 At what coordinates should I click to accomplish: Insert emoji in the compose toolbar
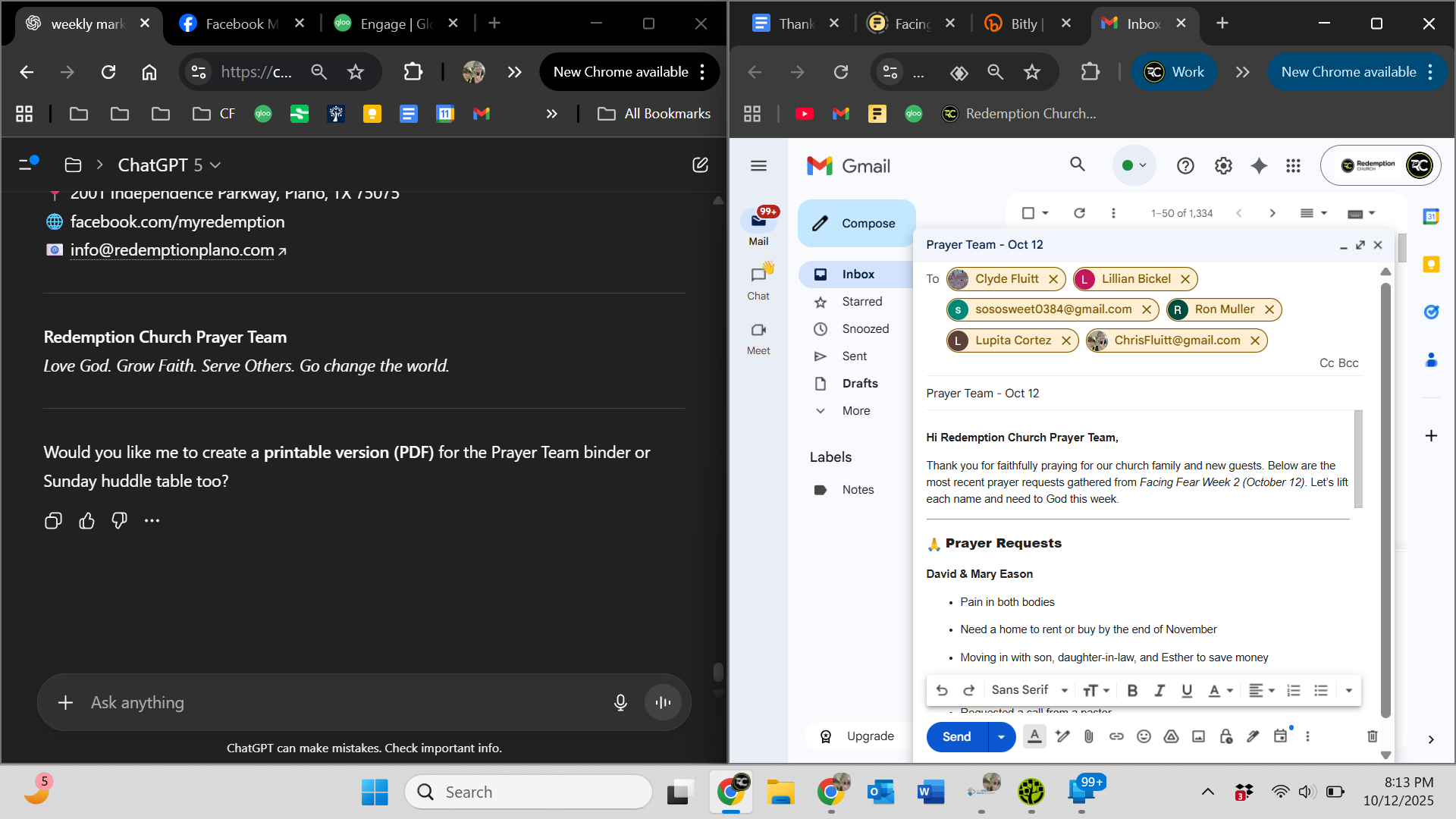point(1144,736)
